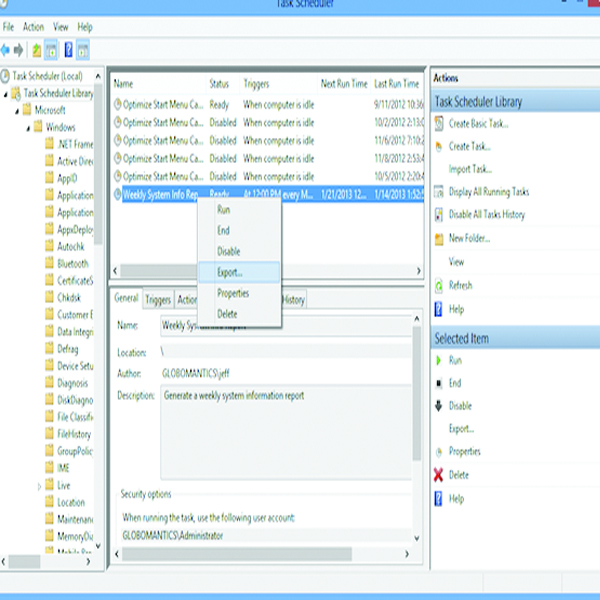Viewport: 600px width, 600px height.
Task: Click the Bluetooth folder icon
Action: [49, 263]
